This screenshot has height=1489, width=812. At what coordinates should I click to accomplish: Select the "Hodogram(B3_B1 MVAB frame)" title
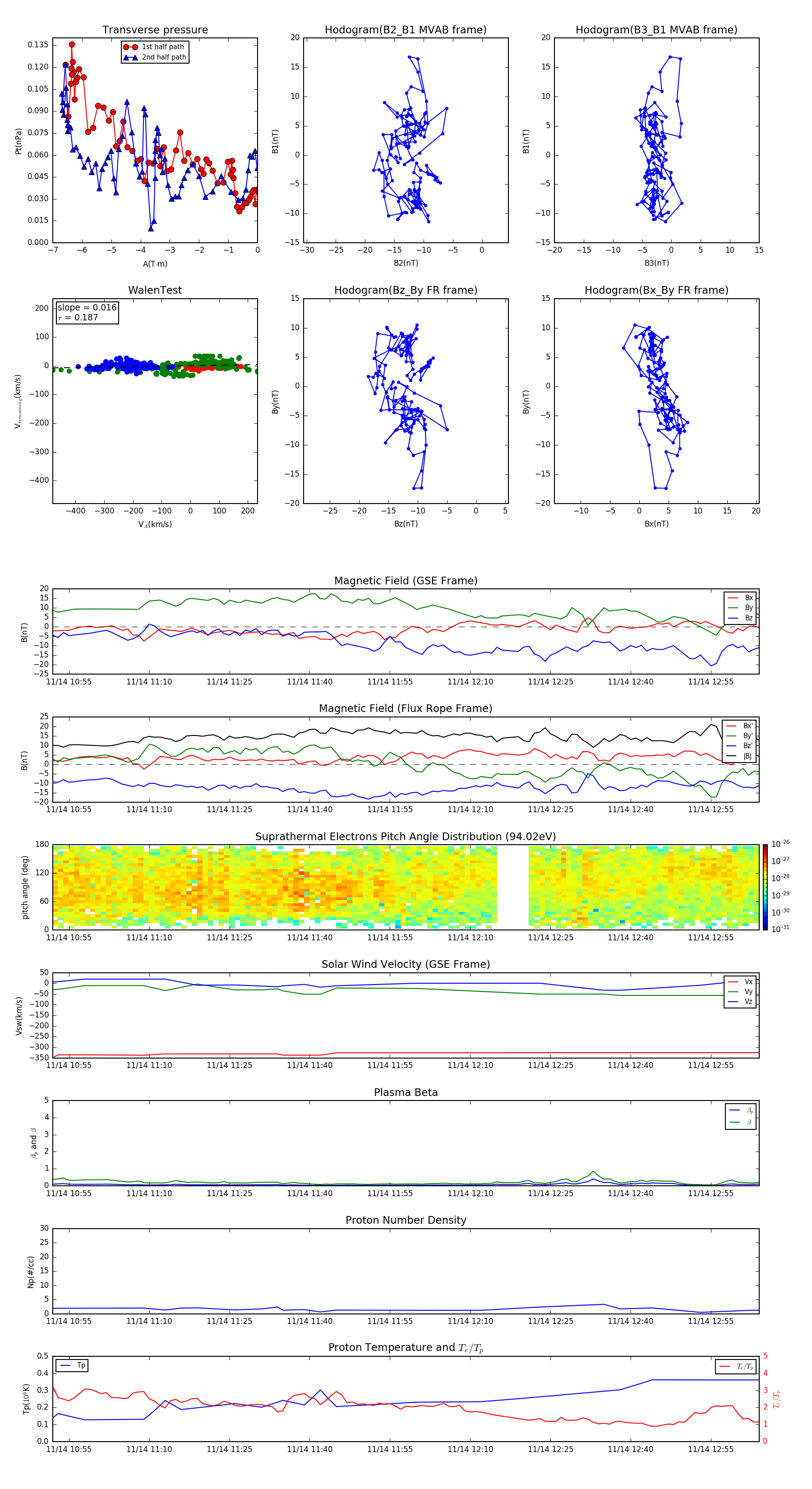pyautogui.click(x=656, y=30)
